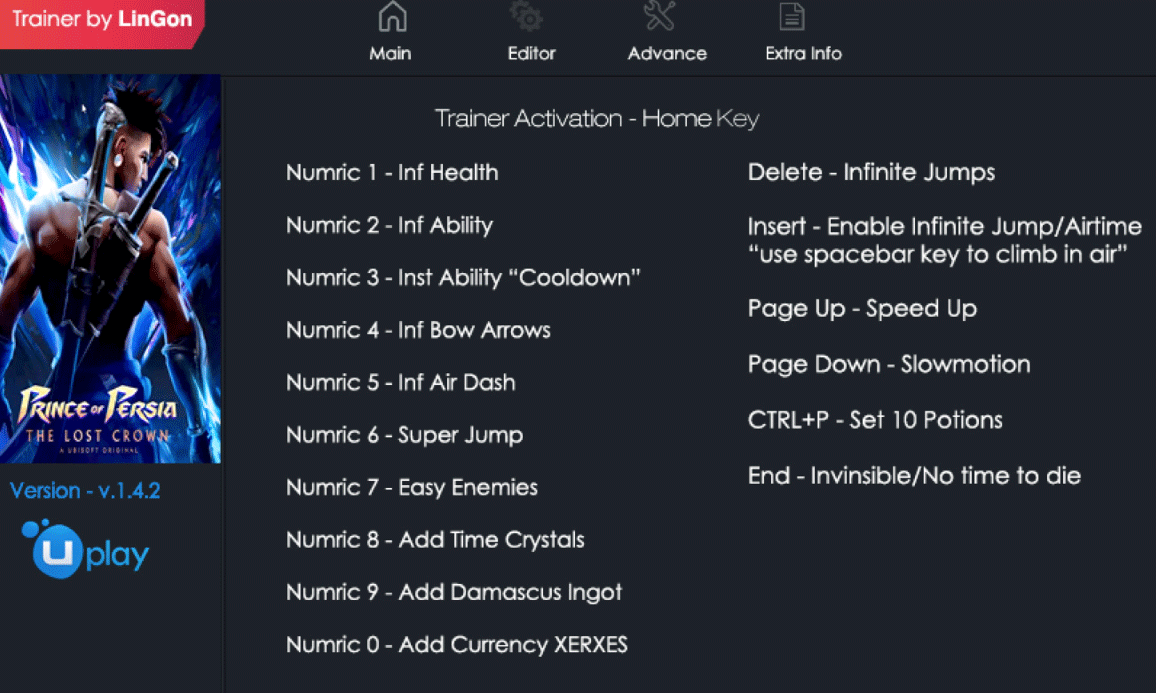Screen dimensions: 1156x693
Task: Enable Numric 2 Inf Ability option
Action: pos(389,225)
